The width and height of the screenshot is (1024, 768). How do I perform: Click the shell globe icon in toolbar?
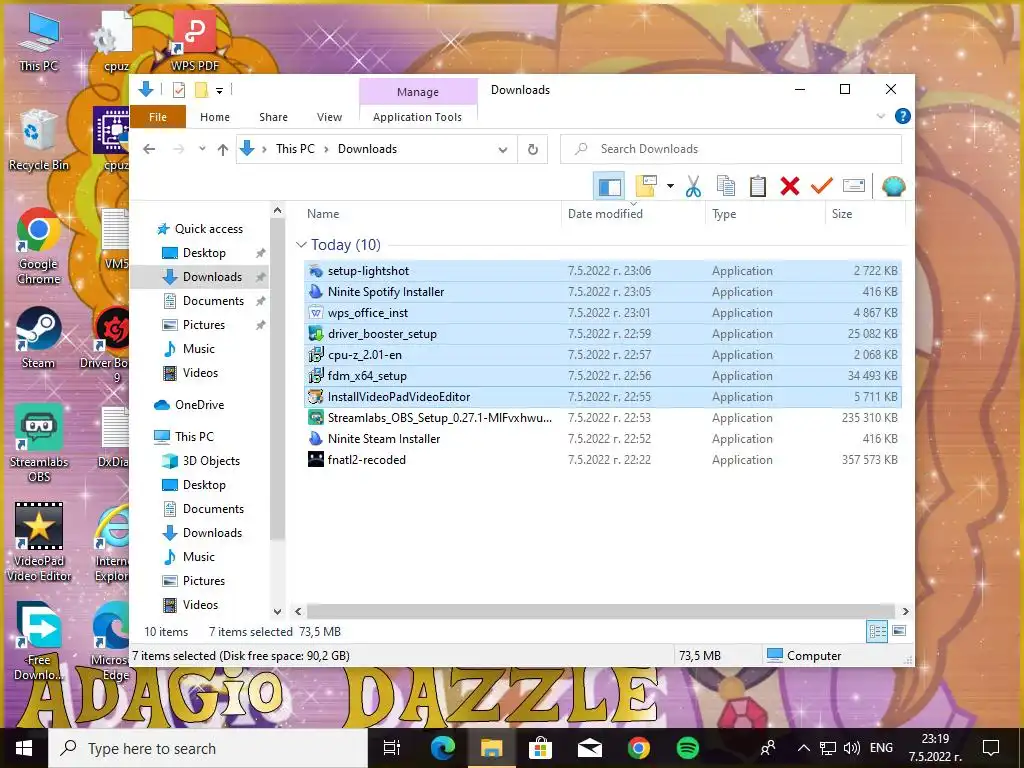893,187
